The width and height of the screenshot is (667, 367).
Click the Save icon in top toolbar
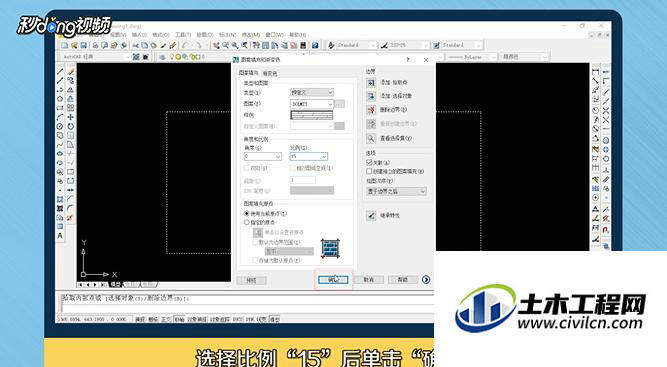(x=84, y=45)
